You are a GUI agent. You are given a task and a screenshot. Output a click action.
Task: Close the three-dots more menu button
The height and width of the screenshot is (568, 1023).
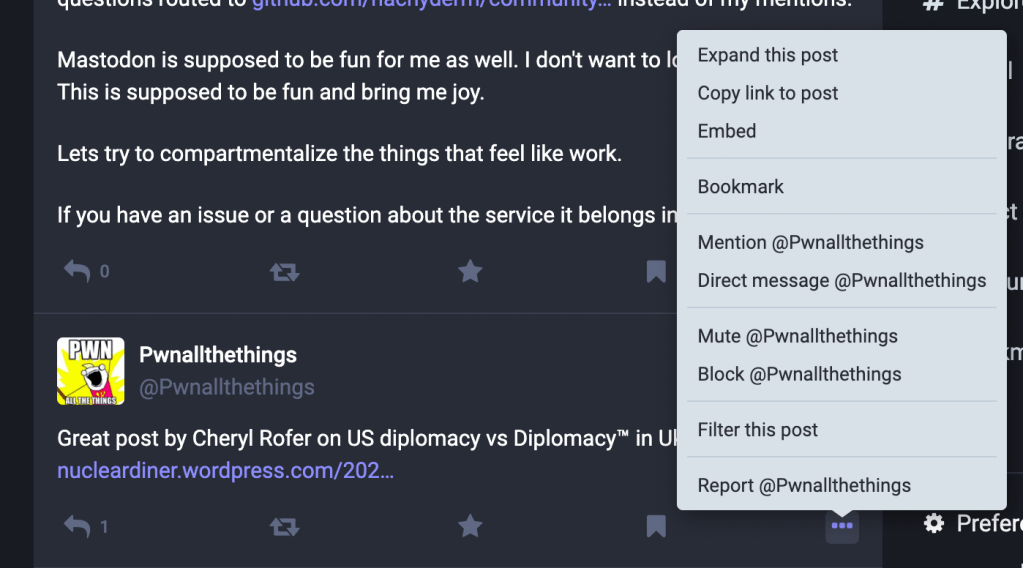click(x=842, y=526)
